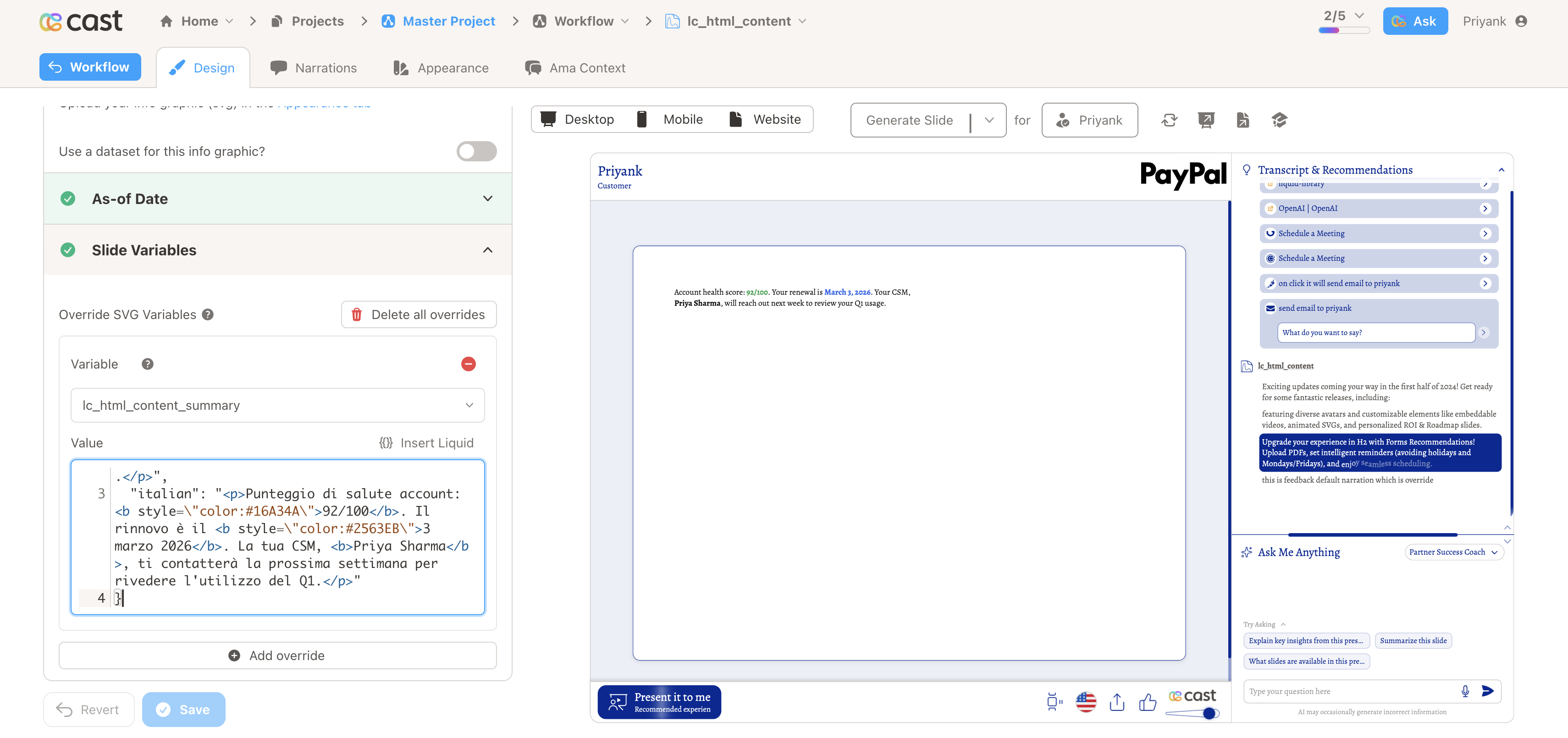Screen dimensions: 1568x738
Task: Click the graduation cap icon in toolbar
Action: pyautogui.click(x=1280, y=120)
